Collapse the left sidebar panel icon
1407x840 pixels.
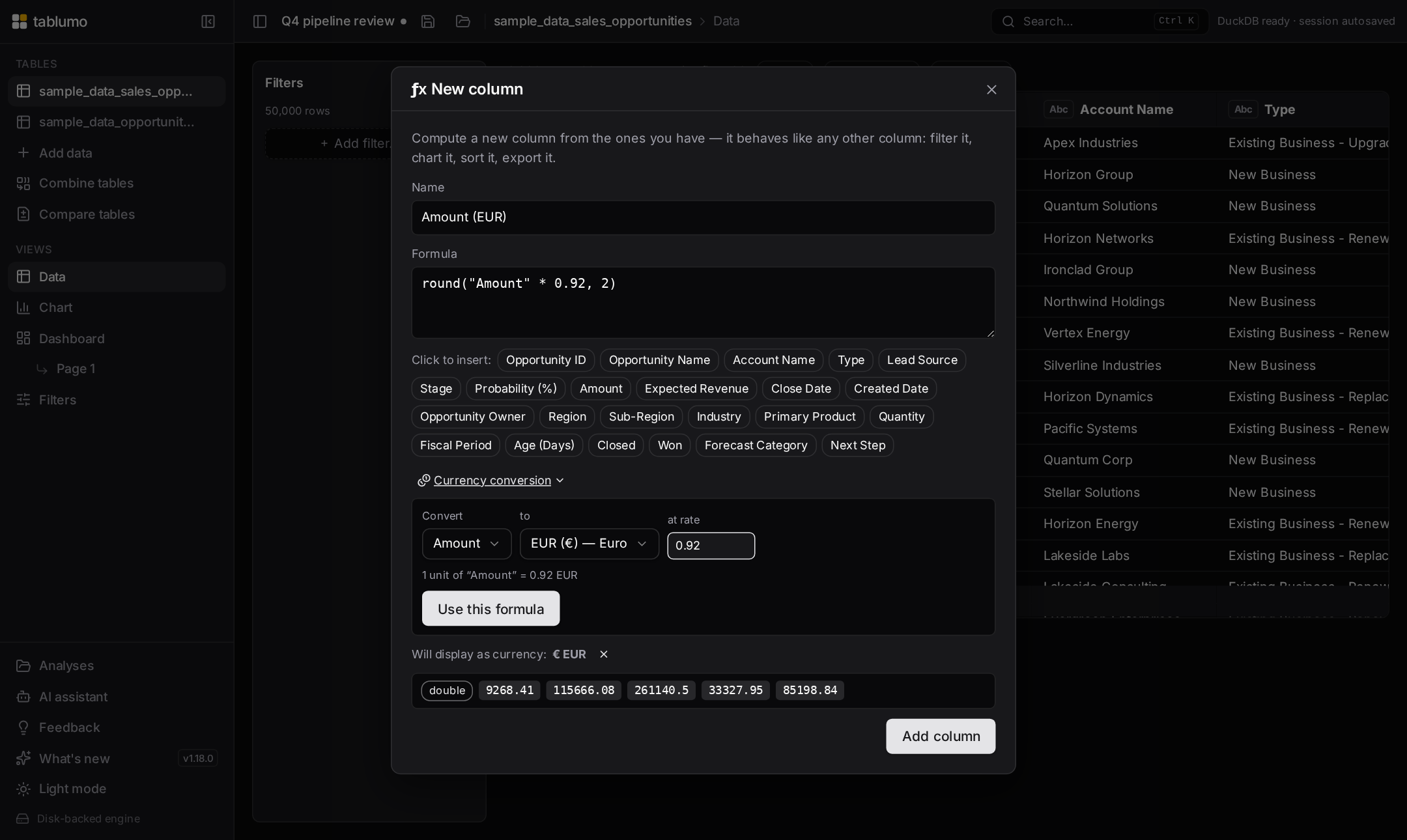208,21
